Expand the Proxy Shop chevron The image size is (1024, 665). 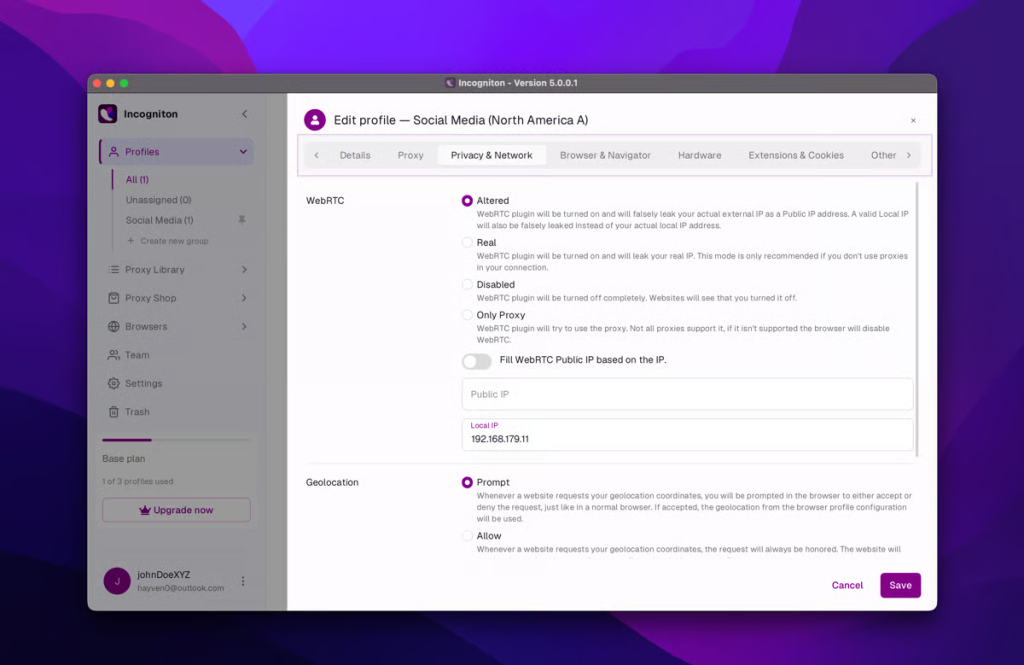[x=244, y=298]
